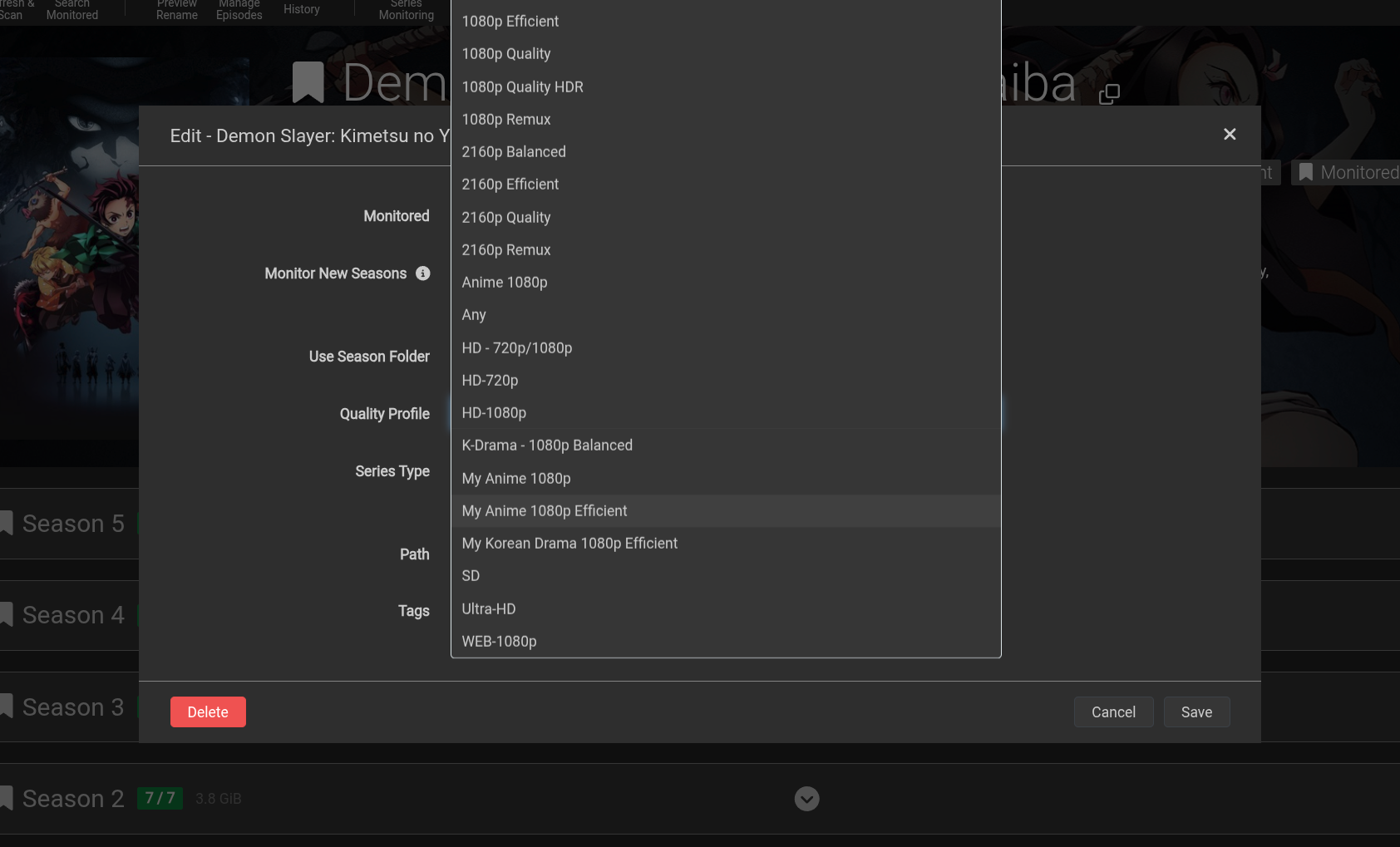Toggle Season 4 bookmark monitor icon

7,614
